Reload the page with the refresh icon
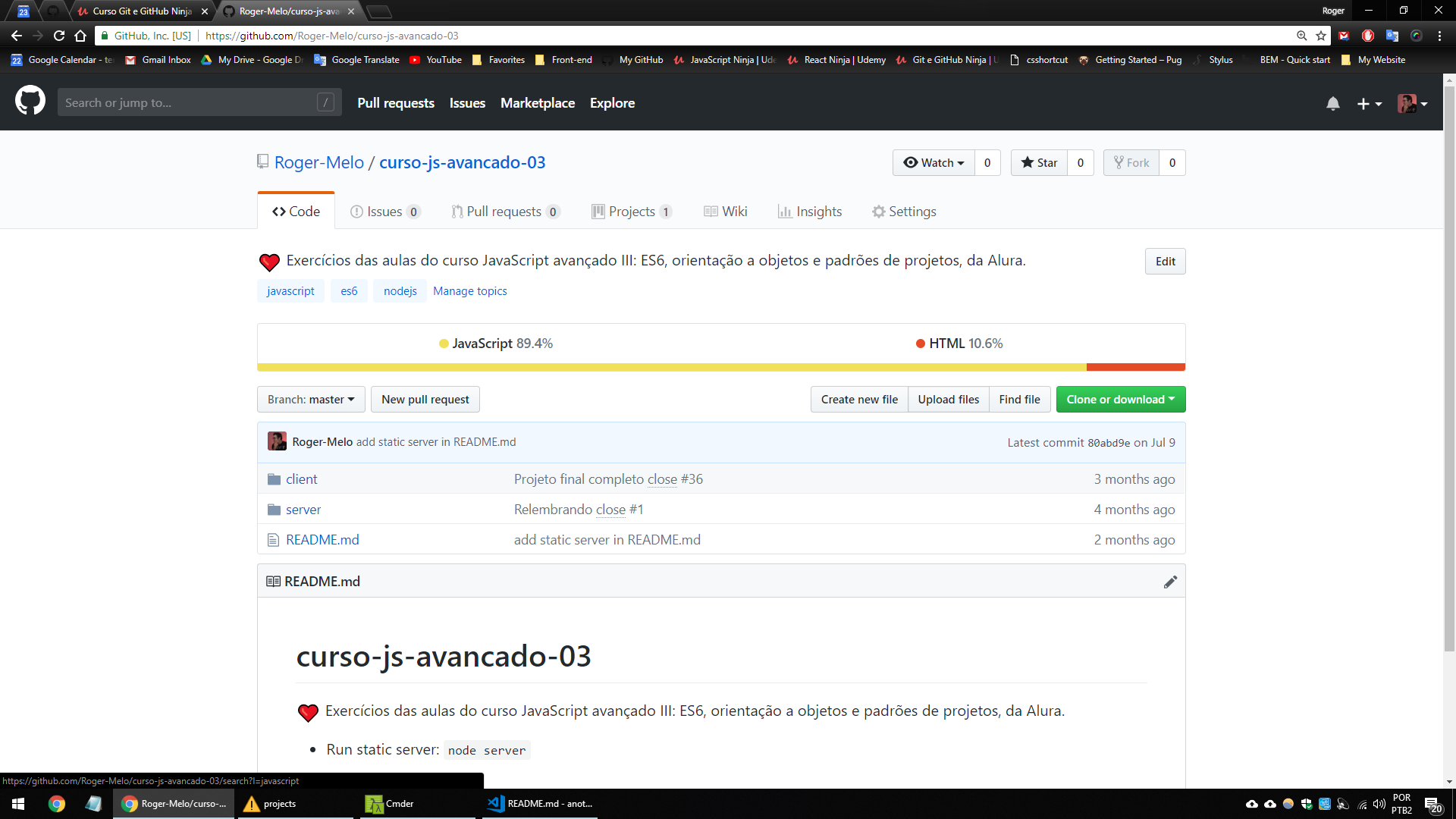Image resolution: width=1456 pixels, height=819 pixels. pyautogui.click(x=59, y=36)
